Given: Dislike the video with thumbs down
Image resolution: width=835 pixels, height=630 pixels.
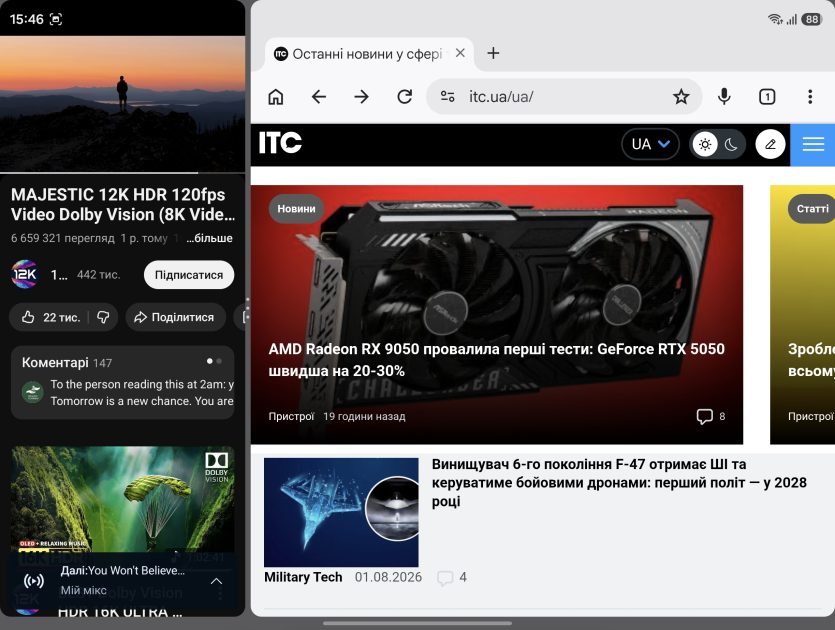Looking at the screenshot, I should tap(103, 317).
